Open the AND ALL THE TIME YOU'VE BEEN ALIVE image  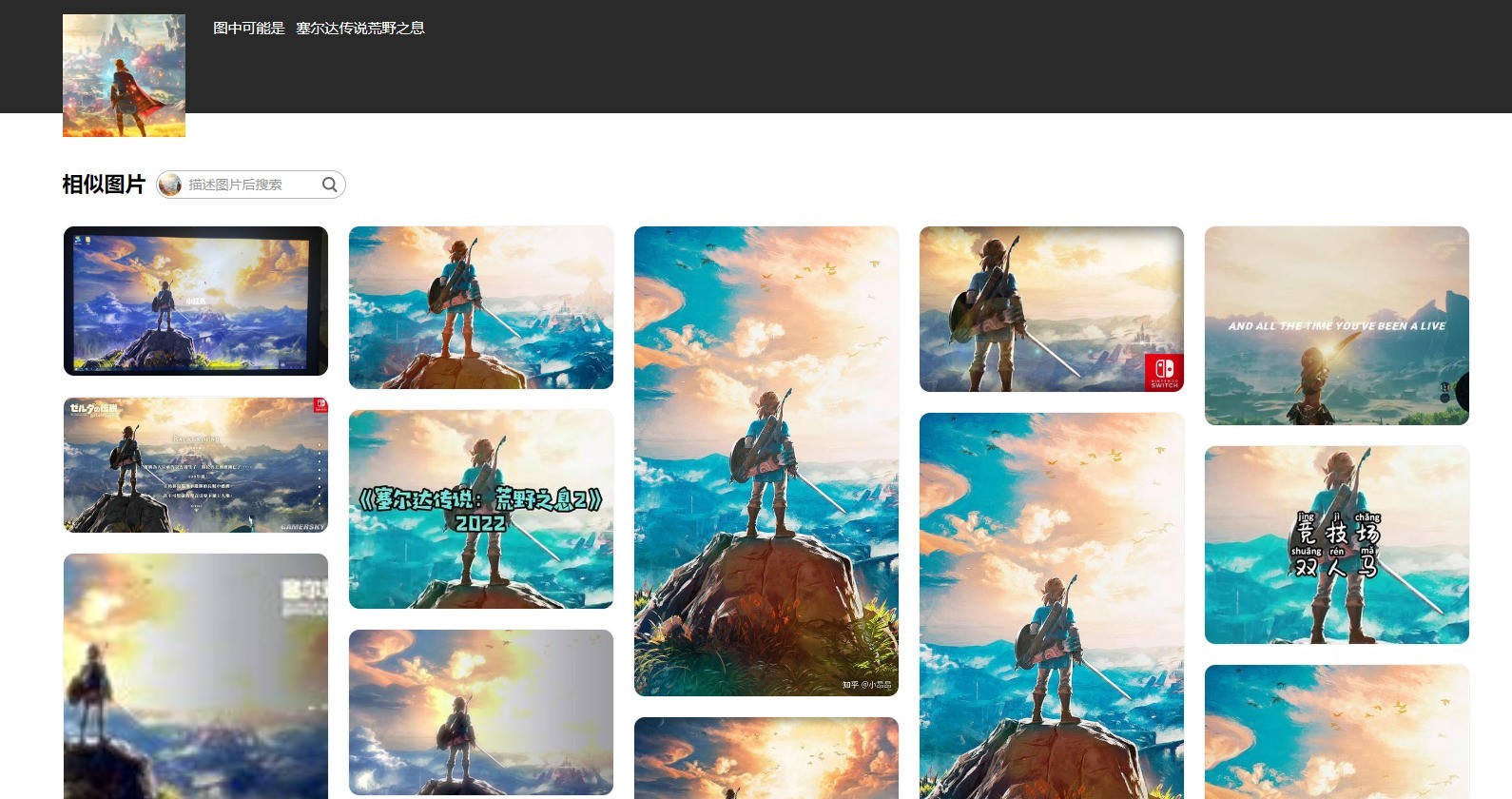click(x=1337, y=325)
